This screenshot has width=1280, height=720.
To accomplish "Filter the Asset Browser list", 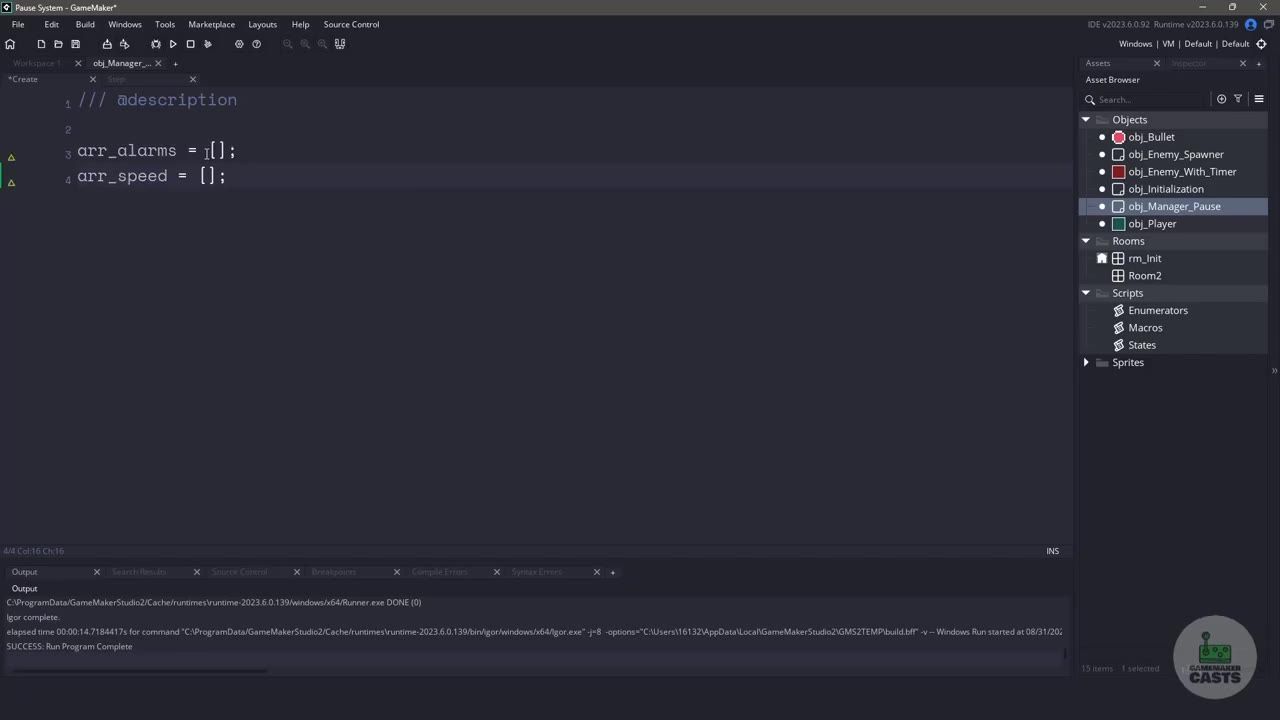I will click(x=1238, y=99).
